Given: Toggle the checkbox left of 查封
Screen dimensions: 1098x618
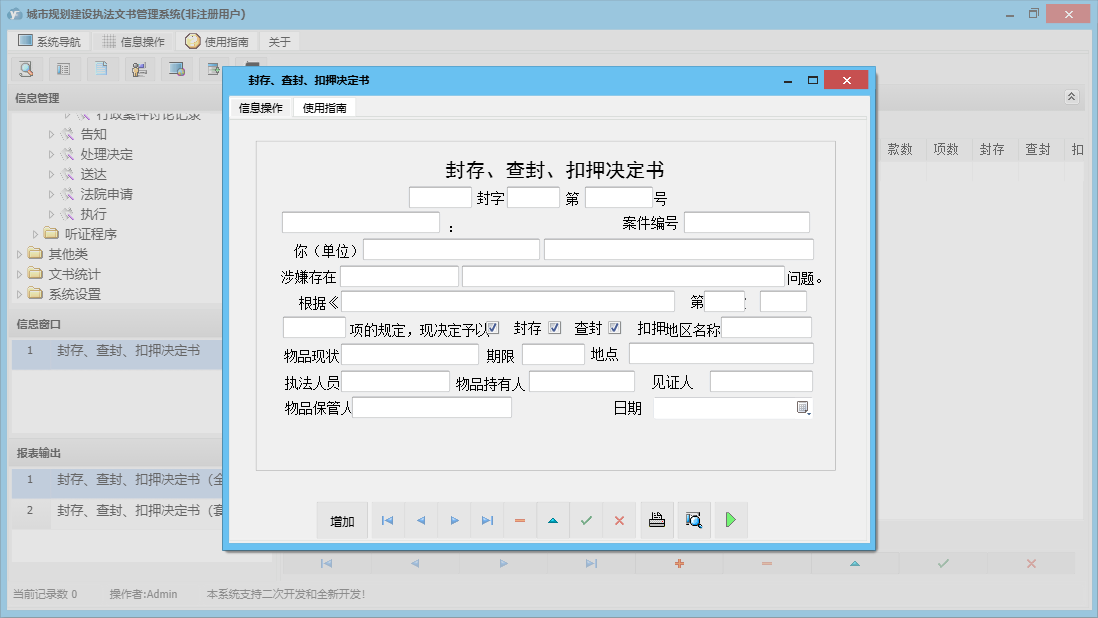Looking at the screenshot, I should click(554, 328).
